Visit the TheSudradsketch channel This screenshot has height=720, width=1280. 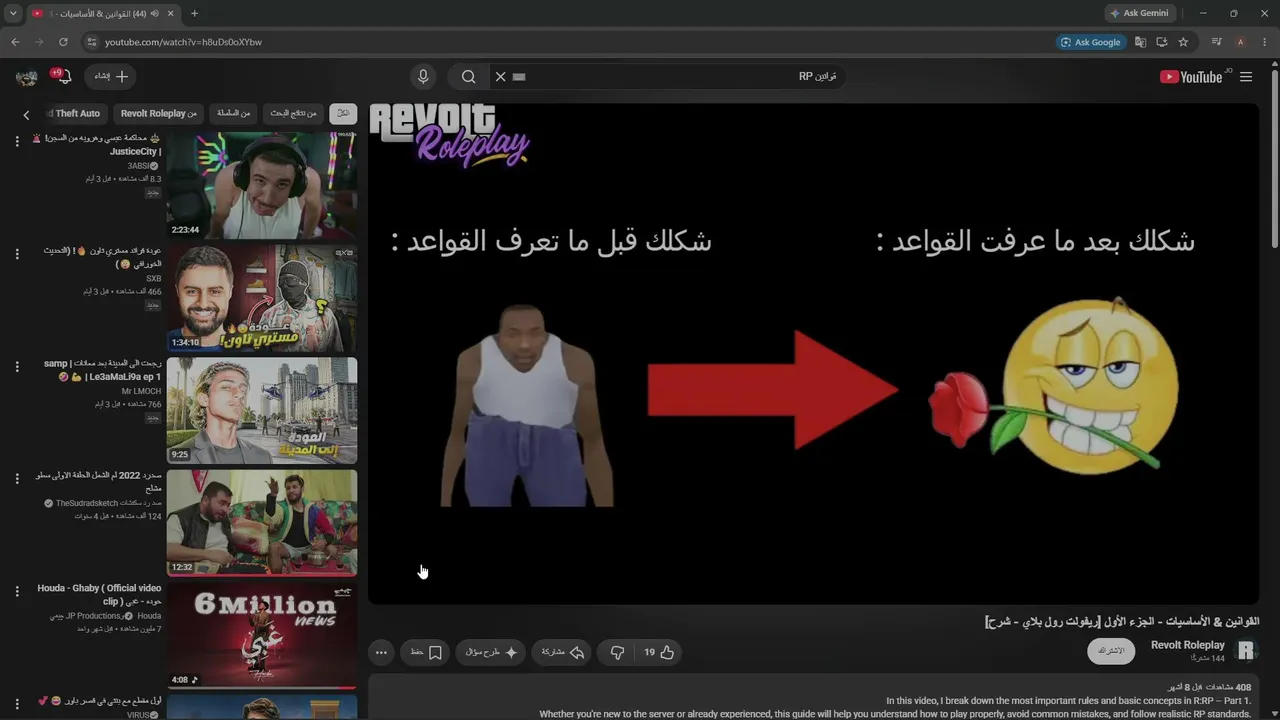click(x=104, y=503)
